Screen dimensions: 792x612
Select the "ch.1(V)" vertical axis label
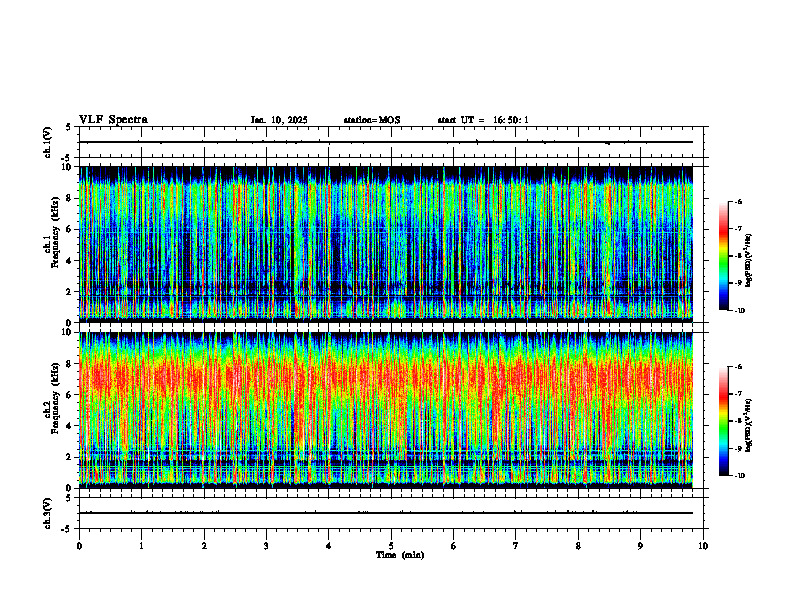click(x=47, y=142)
